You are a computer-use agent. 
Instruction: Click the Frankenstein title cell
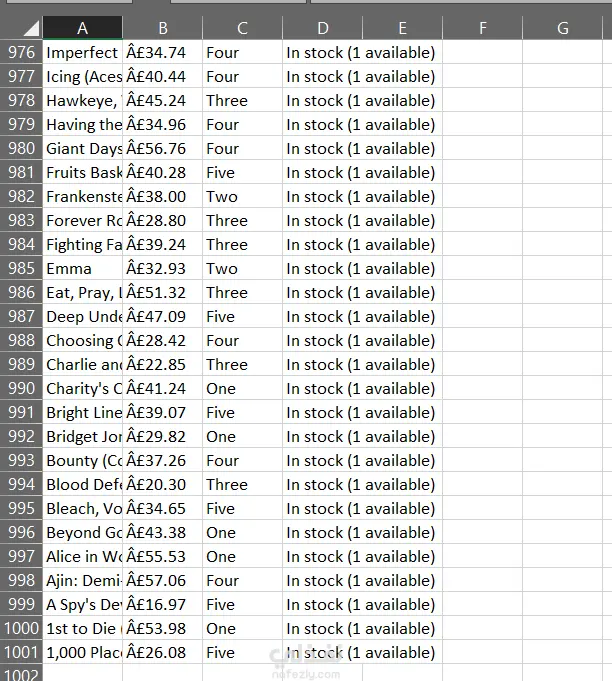pos(83,196)
